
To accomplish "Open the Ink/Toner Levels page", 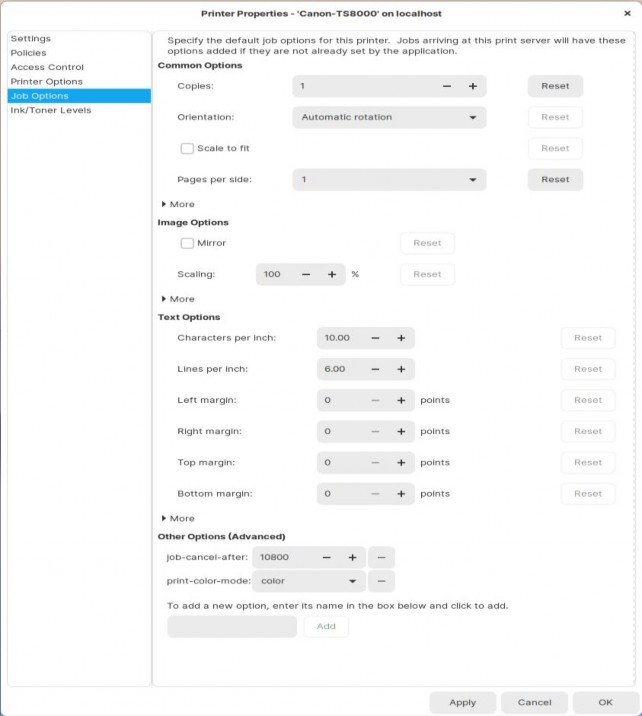I will [x=79, y=110].
